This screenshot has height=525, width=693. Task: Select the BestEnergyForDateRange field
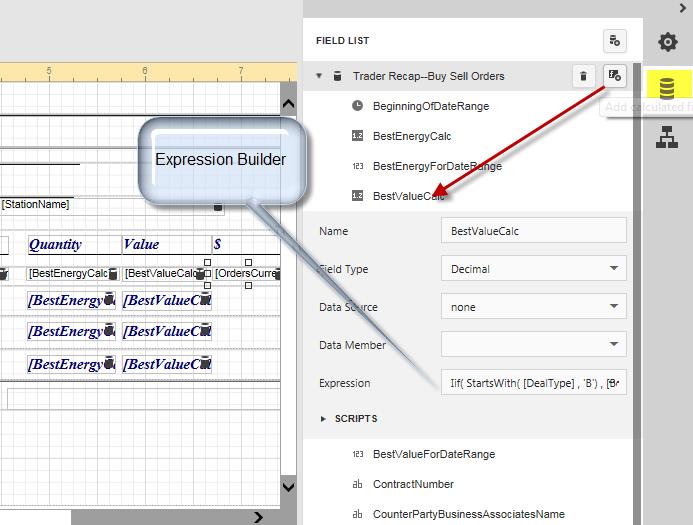(x=437, y=166)
